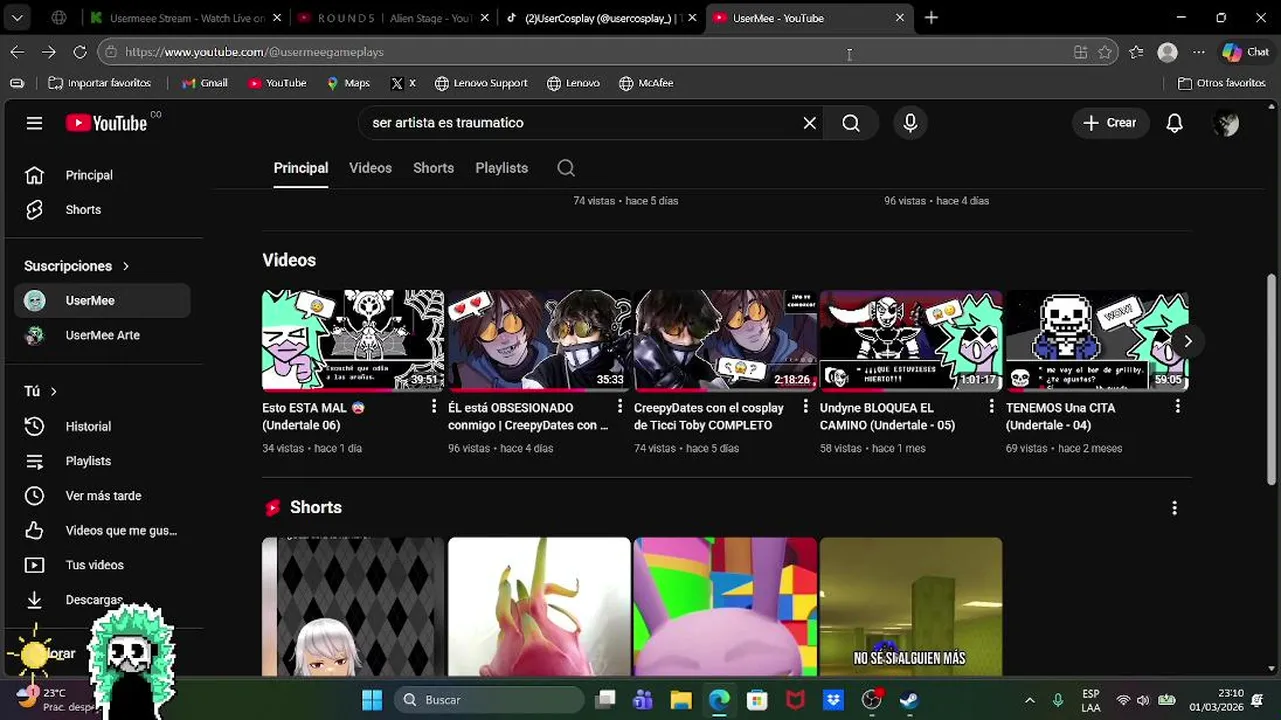Screen dimensions: 1281x720
Task: Click the magnifier search button
Action: point(851,123)
